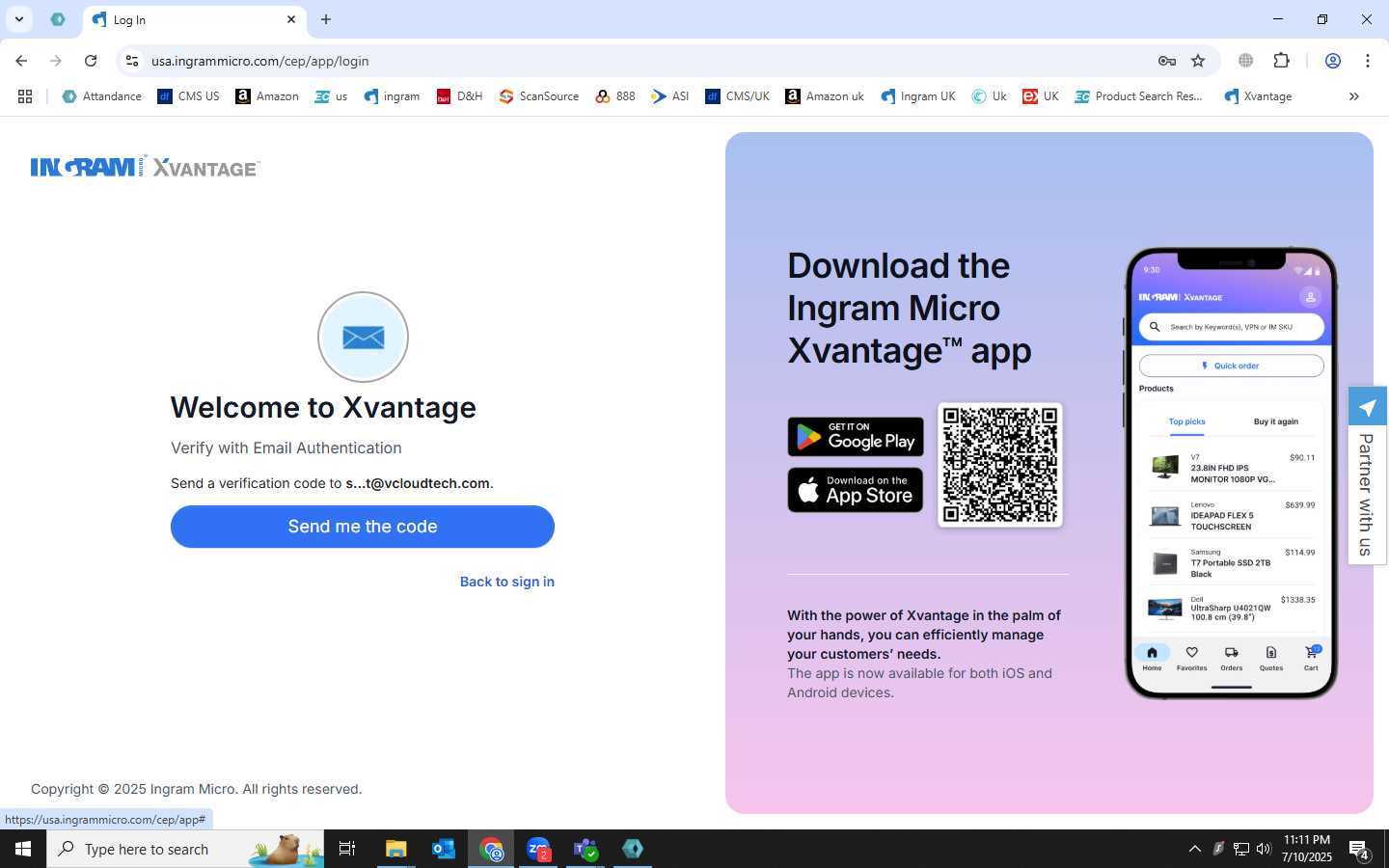Click the taskbar search box

pyautogui.click(x=185, y=849)
